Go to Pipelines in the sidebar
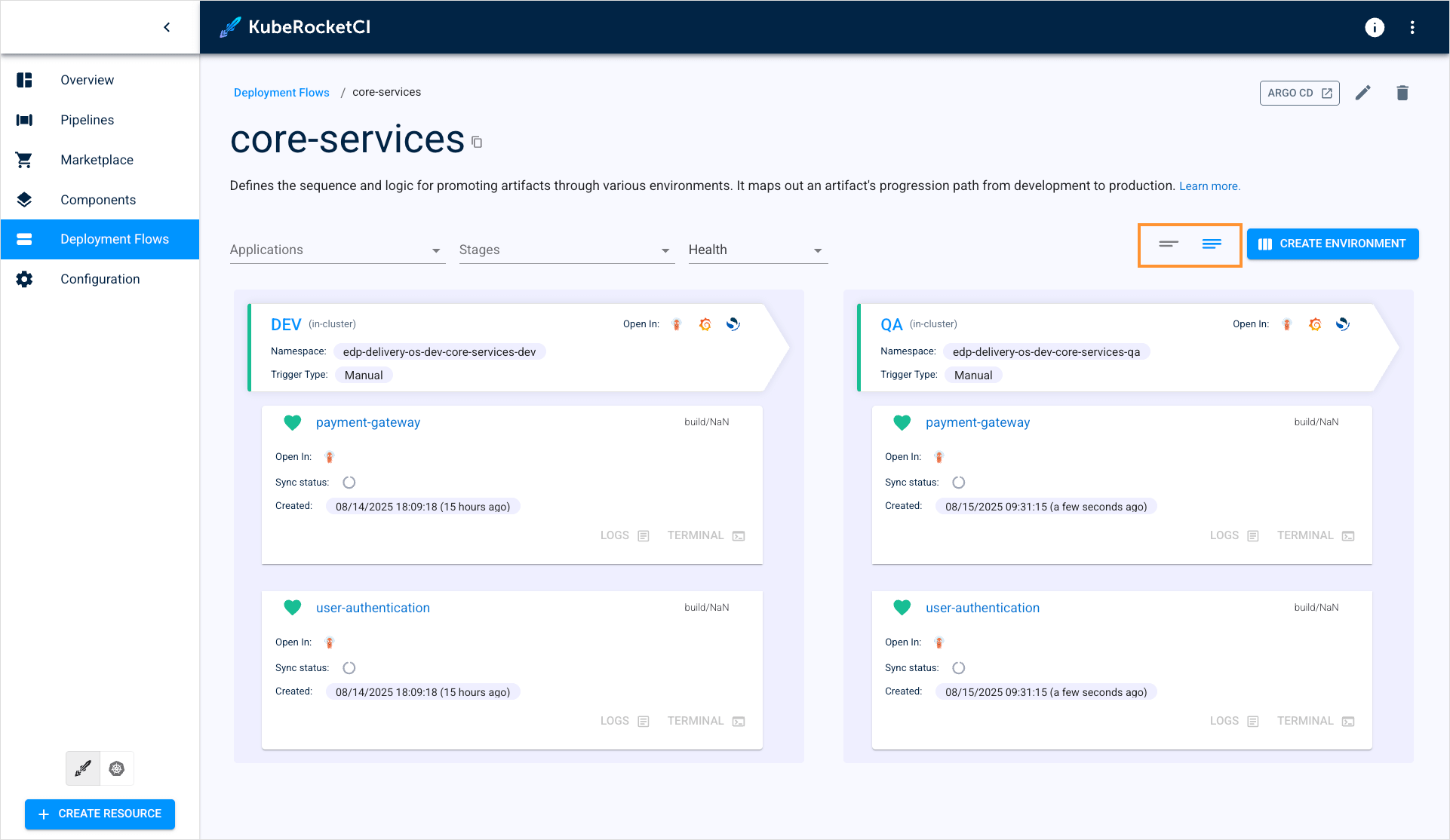1450x840 pixels. pyautogui.click(x=87, y=120)
